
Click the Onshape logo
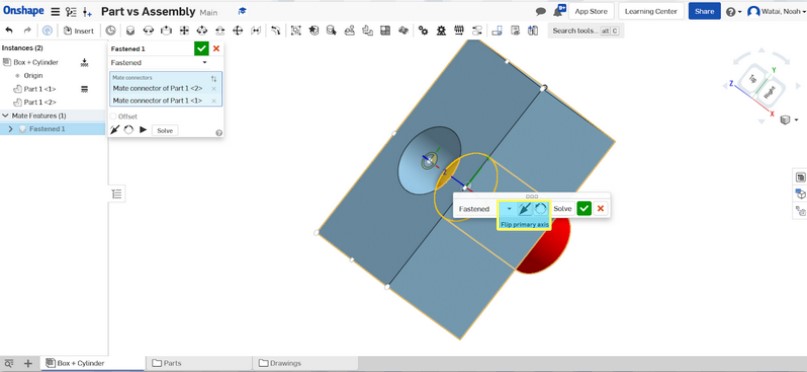(x=23, y=11)
